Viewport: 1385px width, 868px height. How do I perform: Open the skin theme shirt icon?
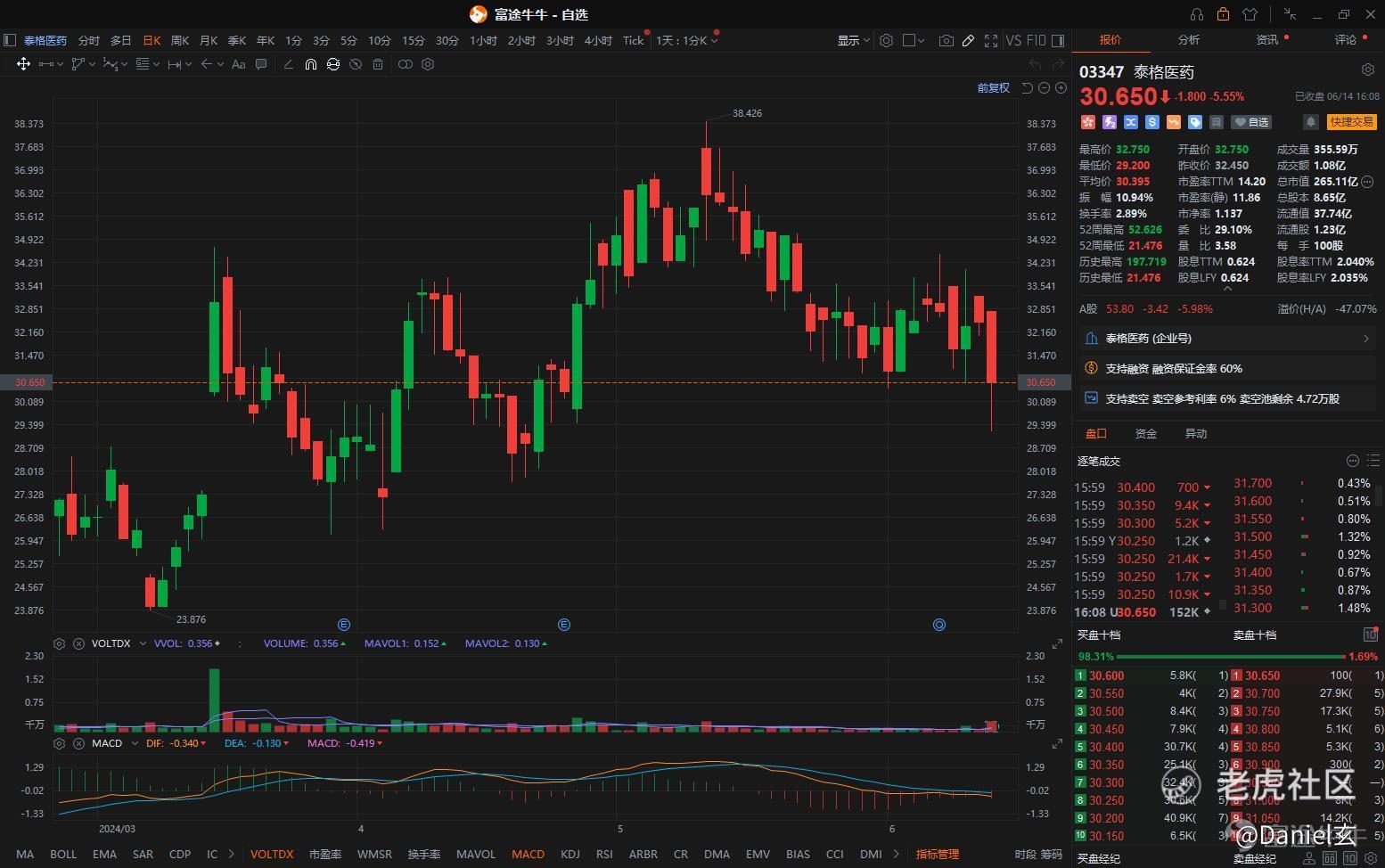(1250, 14)
